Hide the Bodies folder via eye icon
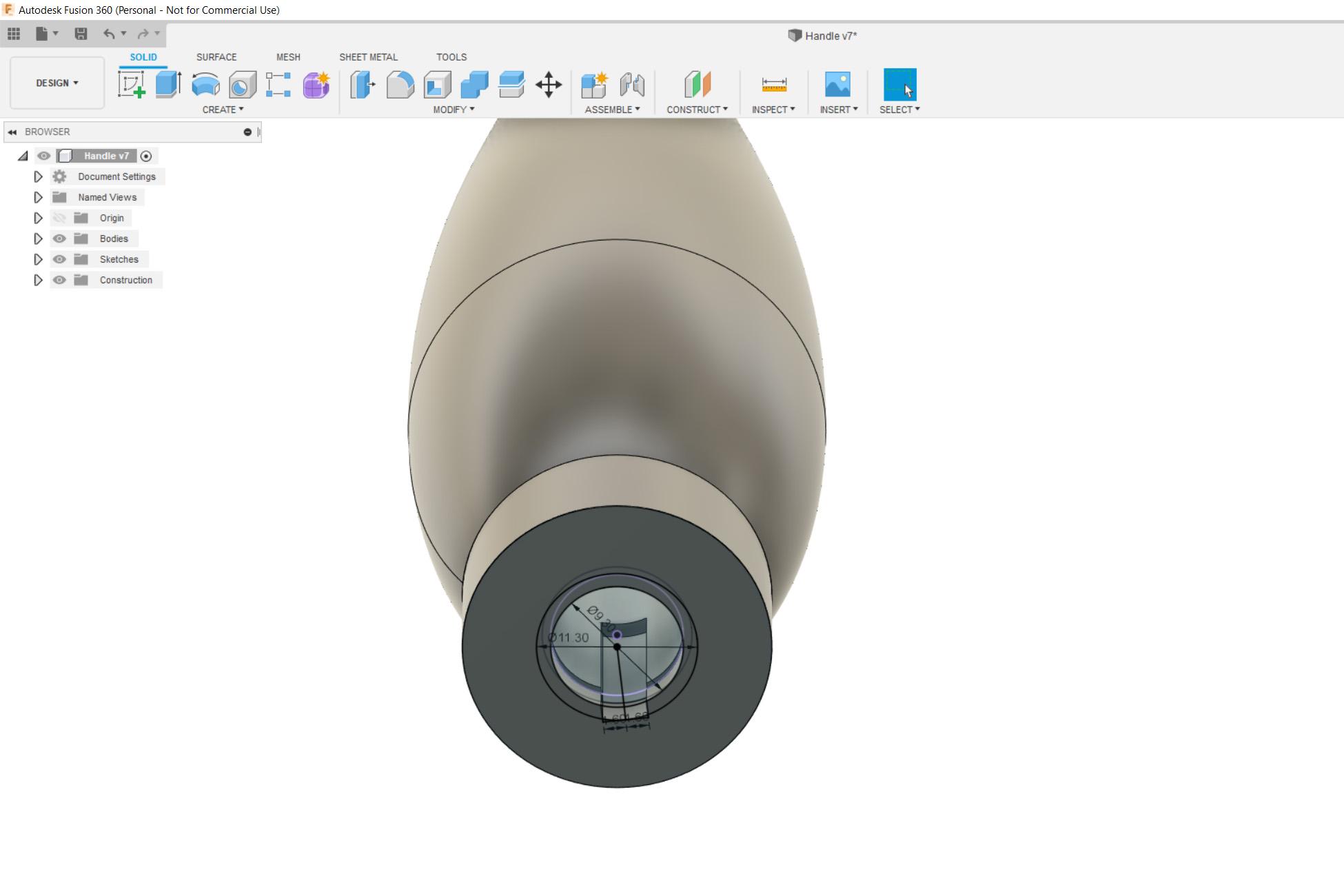The width and height of the screenshot is (1344, 896). coord(60,238)
